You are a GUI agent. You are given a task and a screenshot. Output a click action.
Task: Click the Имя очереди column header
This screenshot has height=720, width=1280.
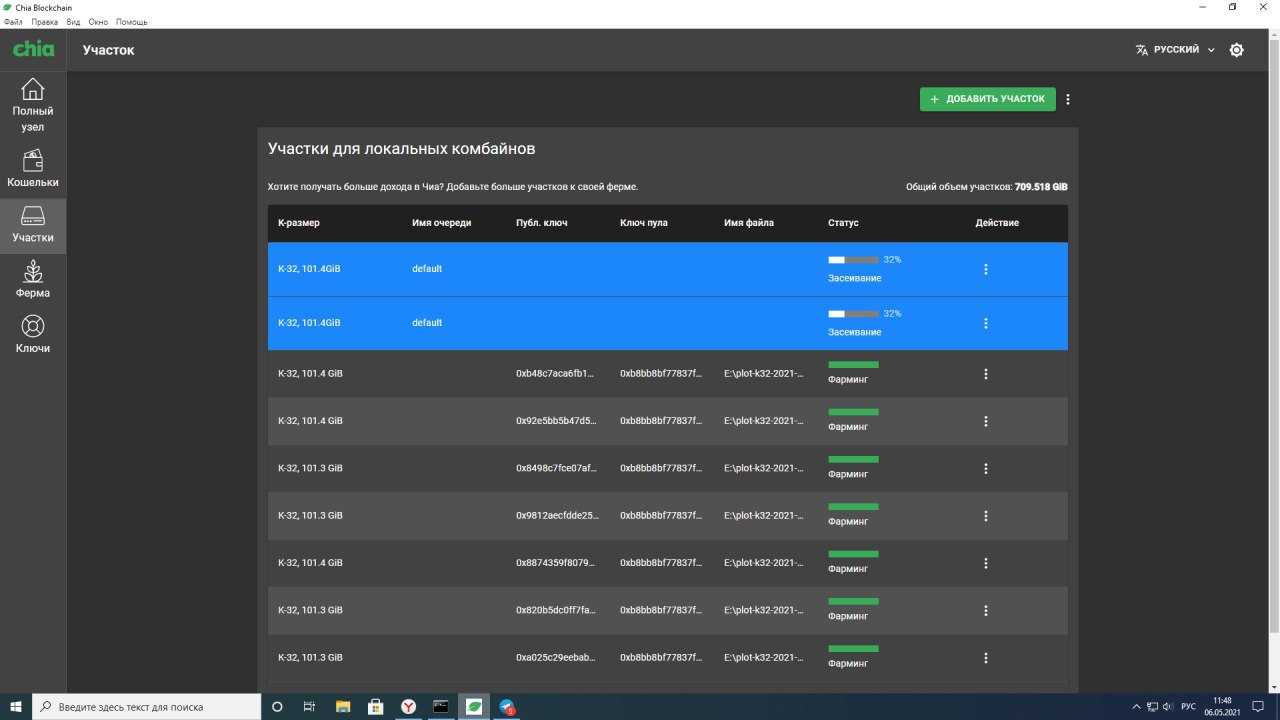click(x=441, y=223)
